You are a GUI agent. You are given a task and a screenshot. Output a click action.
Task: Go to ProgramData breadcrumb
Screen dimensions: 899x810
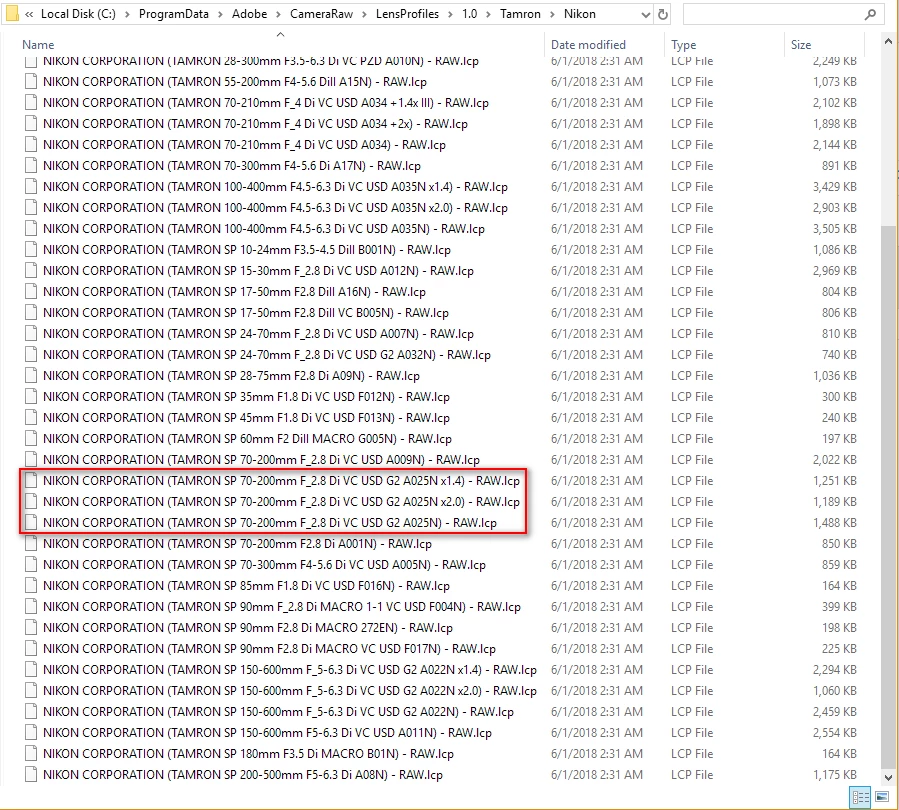pos(174,14)
